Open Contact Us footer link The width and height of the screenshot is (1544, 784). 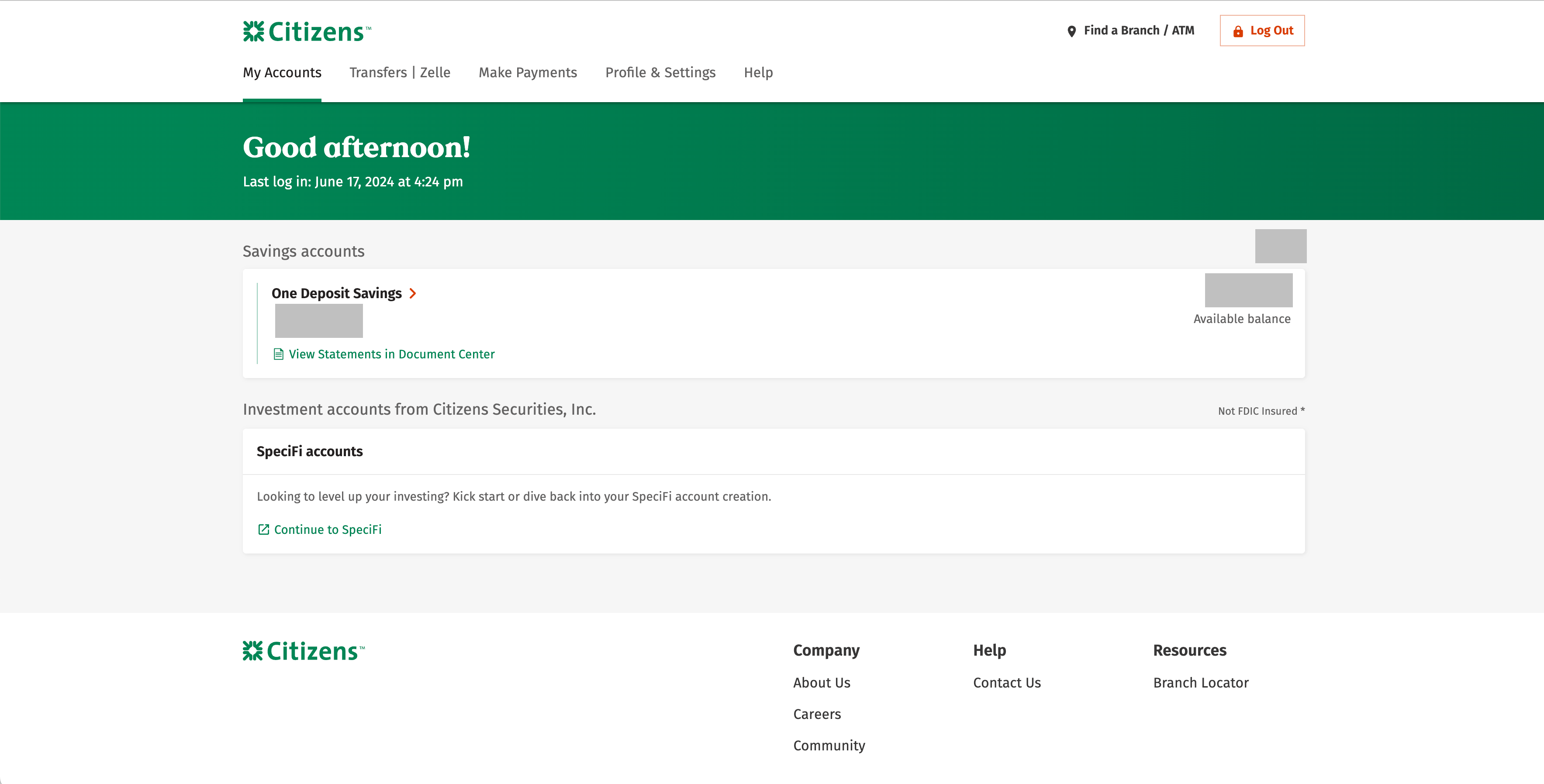[1006, 683]
